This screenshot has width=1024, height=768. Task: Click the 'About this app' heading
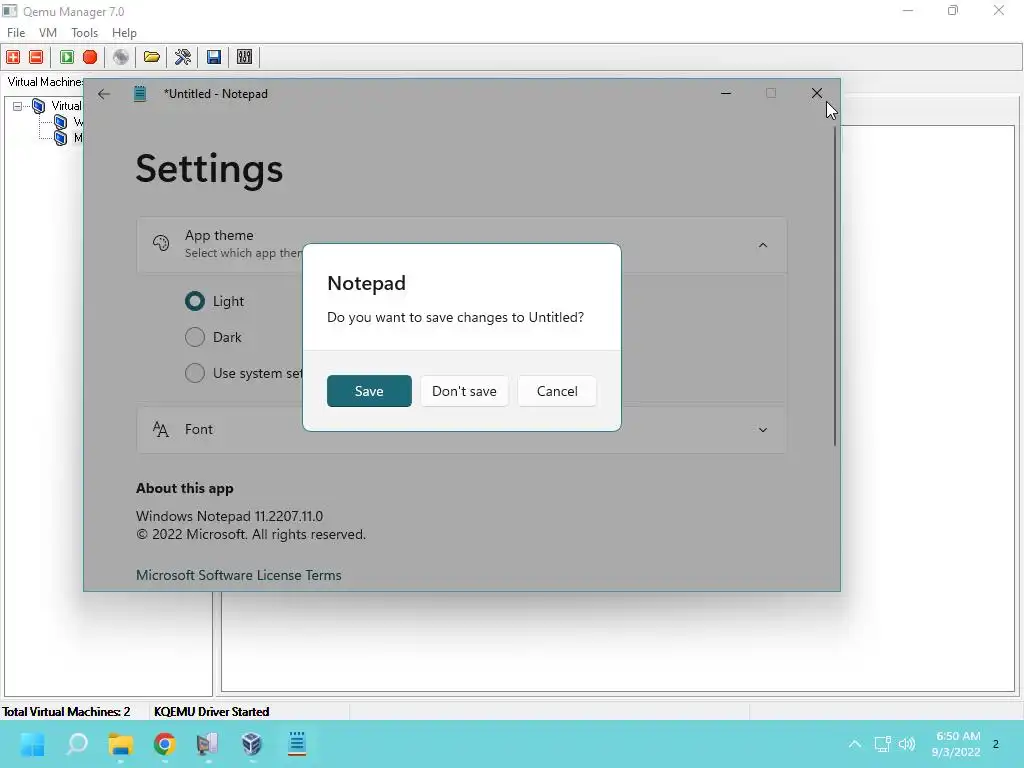click(x=185, y=488)
